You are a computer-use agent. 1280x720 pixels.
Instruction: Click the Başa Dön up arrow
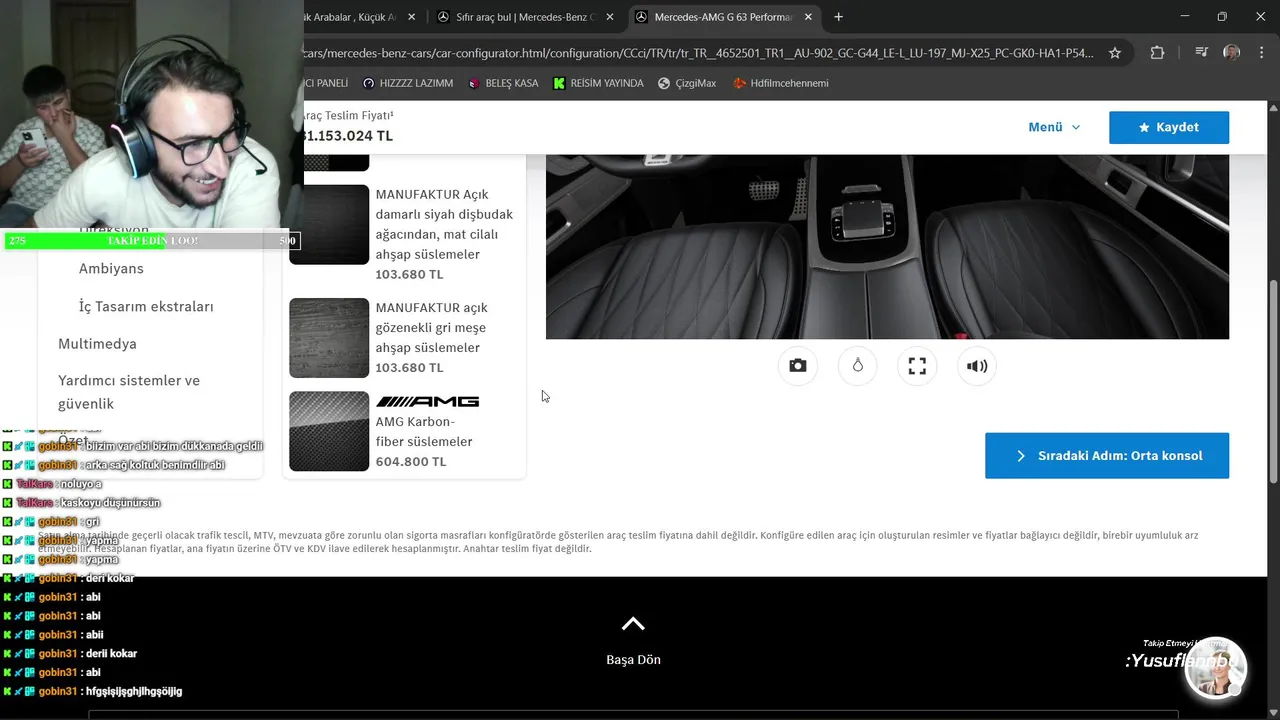point(633,624)
